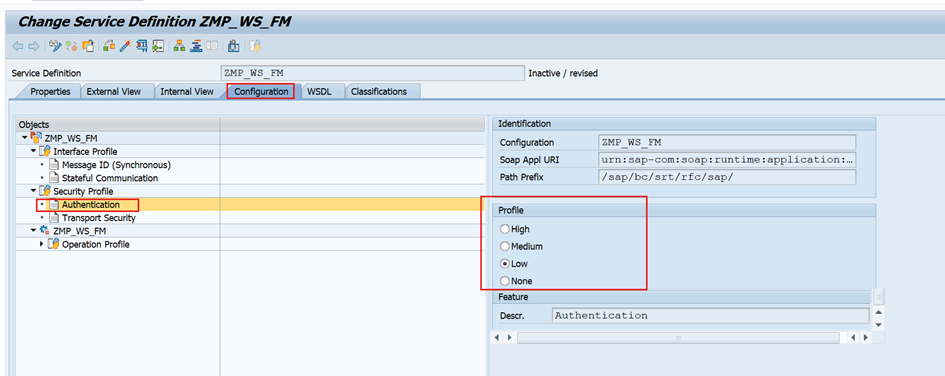Screen dimensions: 945x376
Task: Click the Navigation Stack toolbar icon
Action: click(x=196, y=46)
